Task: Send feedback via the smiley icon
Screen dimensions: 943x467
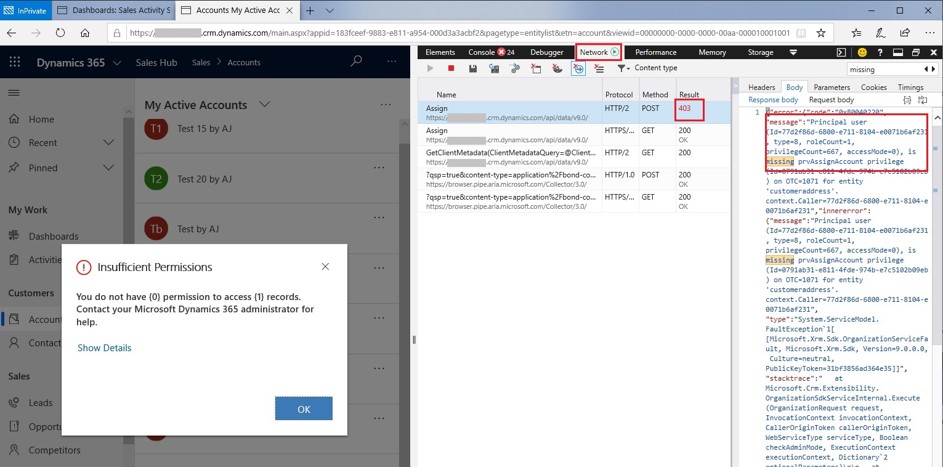Action: [862, 52]
